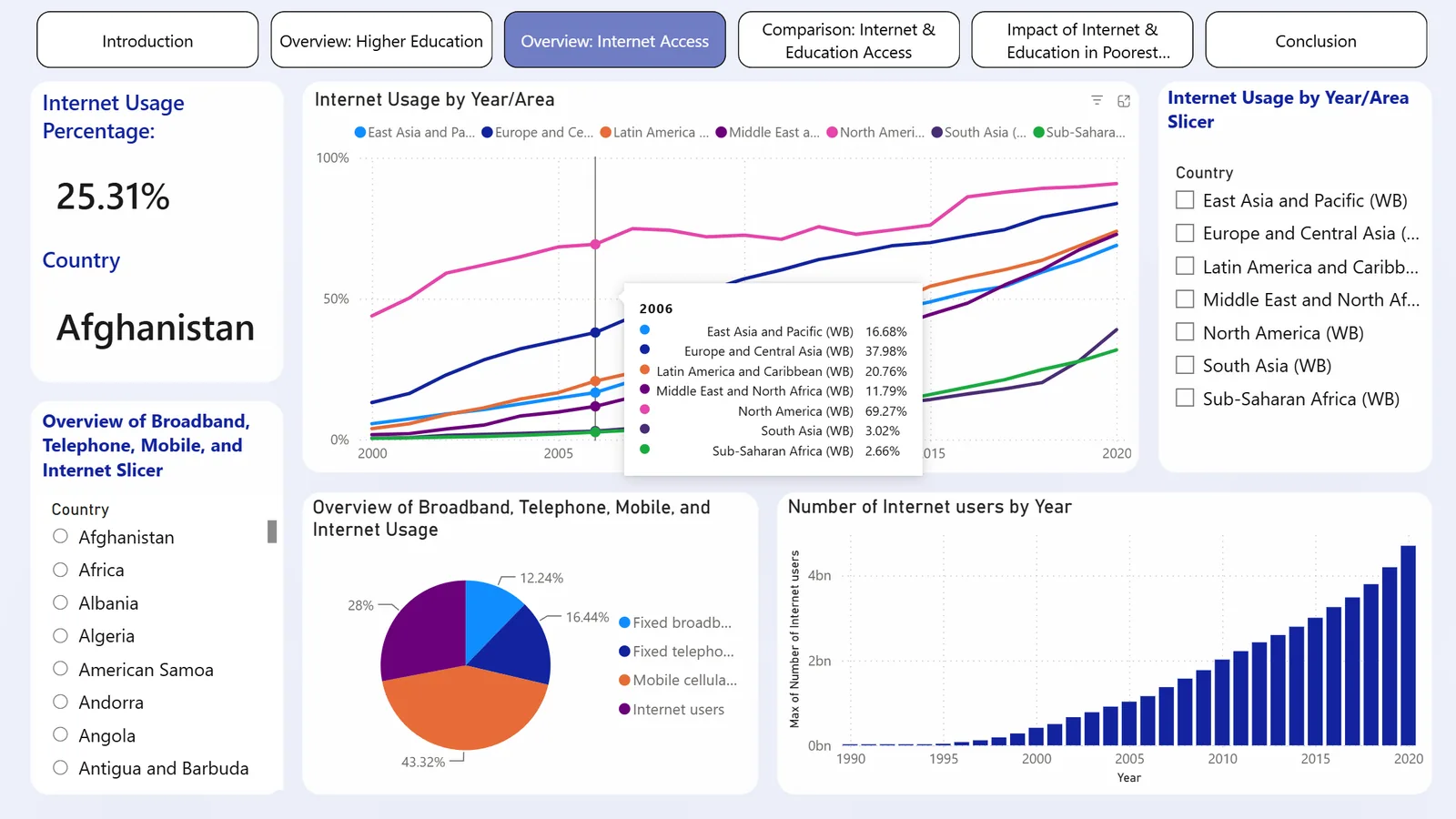This screenshot has height=819, width=1456.
Task: Pick Algeria radio button
Action: tap(60, 635)
